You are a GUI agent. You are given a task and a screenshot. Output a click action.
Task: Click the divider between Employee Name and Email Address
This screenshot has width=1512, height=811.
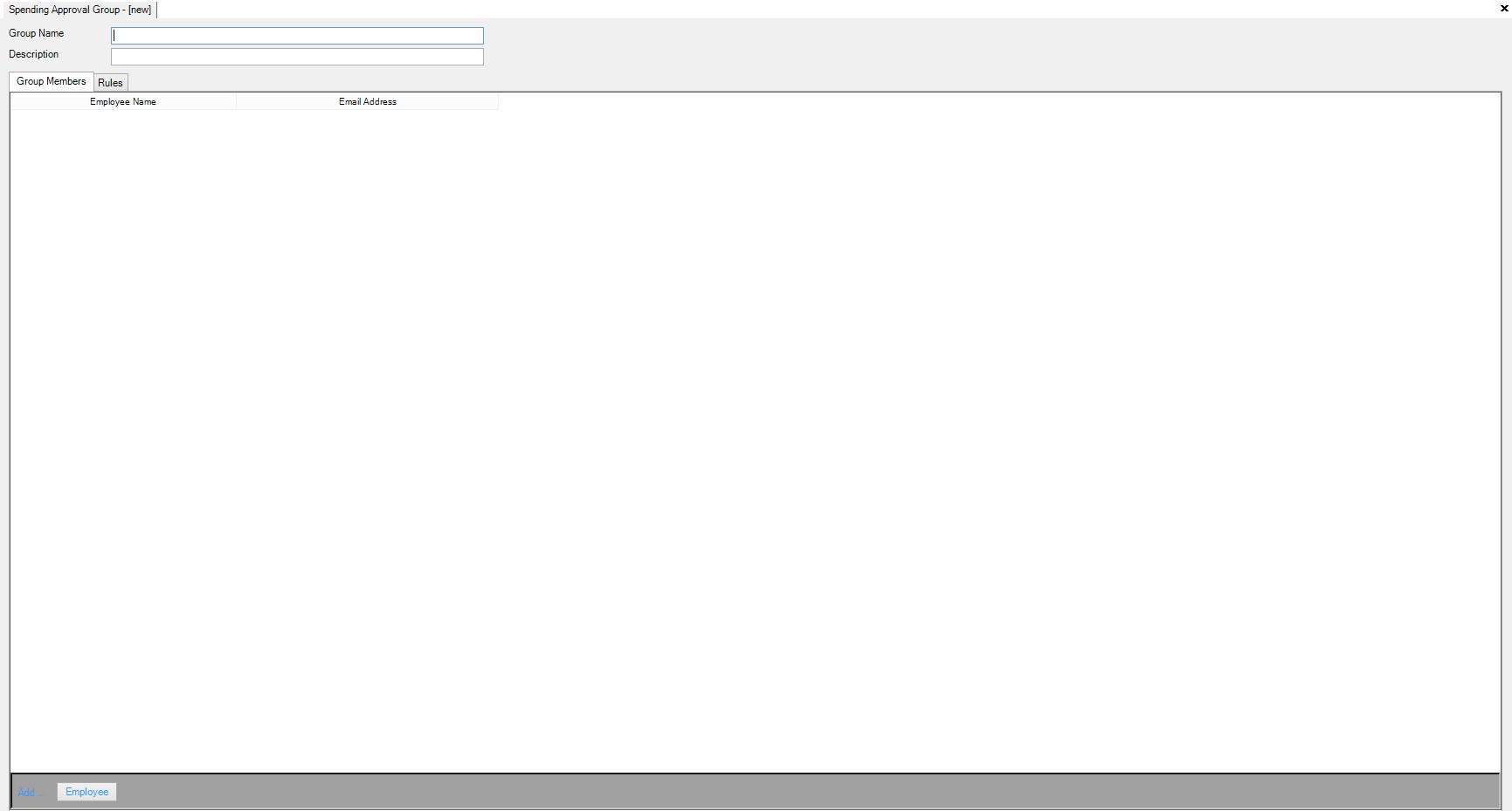[x=236, y=102]
